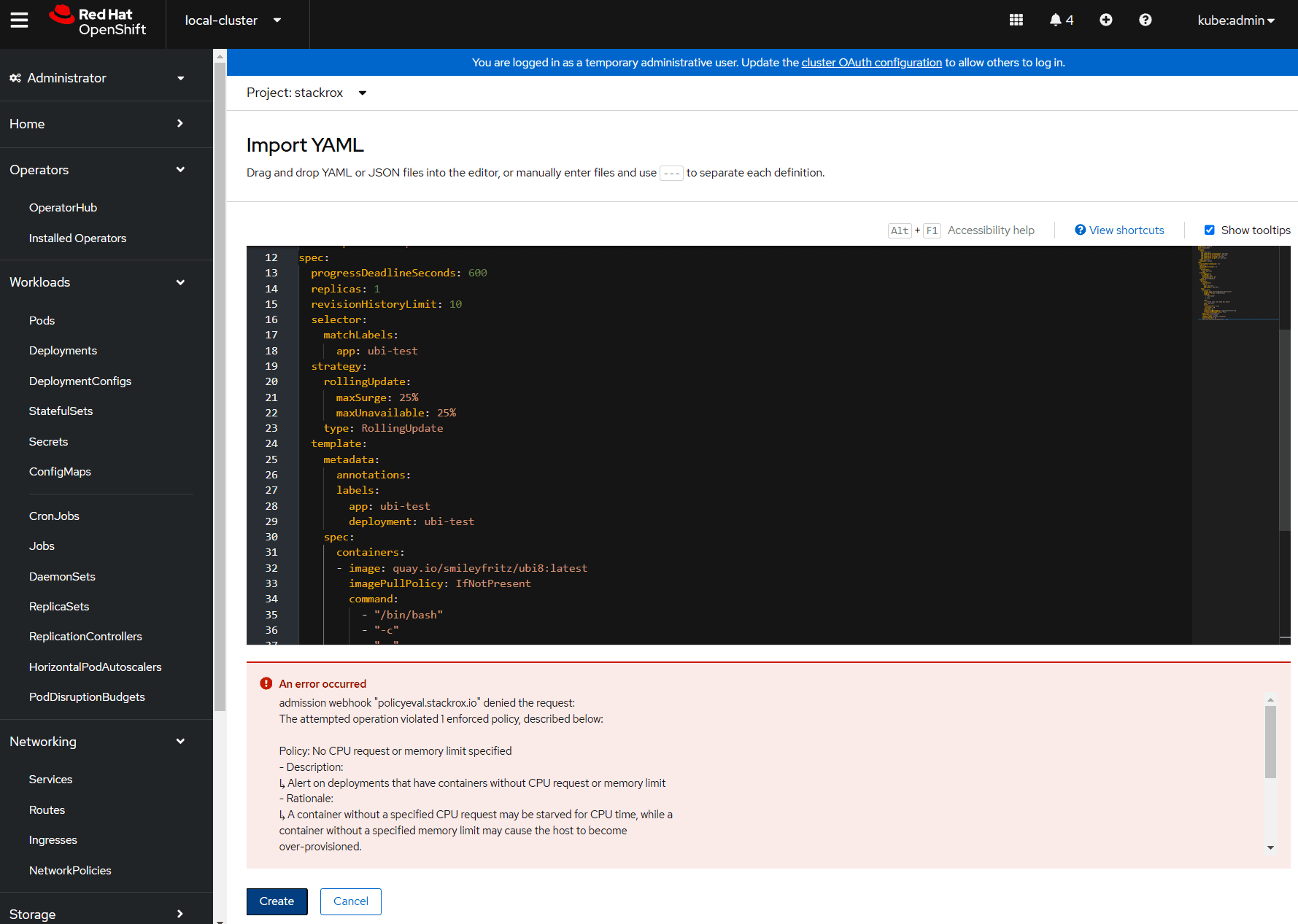Click the progressDeadlineSeconds: 600 line
This screenshot has height=924, width=1298.
[398, 273]
